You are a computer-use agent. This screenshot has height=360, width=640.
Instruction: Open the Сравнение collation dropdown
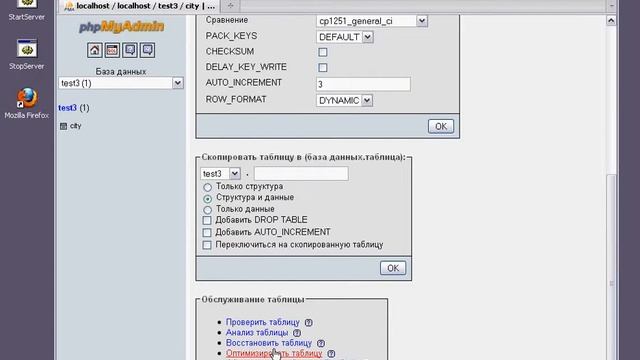pyautogui.click(x=371, y=21)
